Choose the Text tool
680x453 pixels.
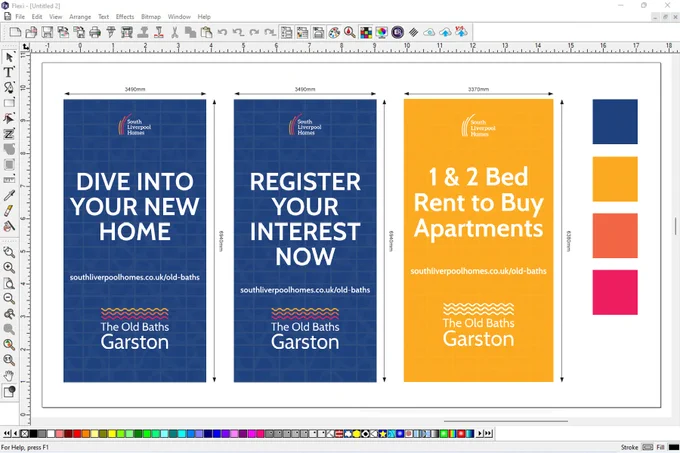[x=9, y=72]
